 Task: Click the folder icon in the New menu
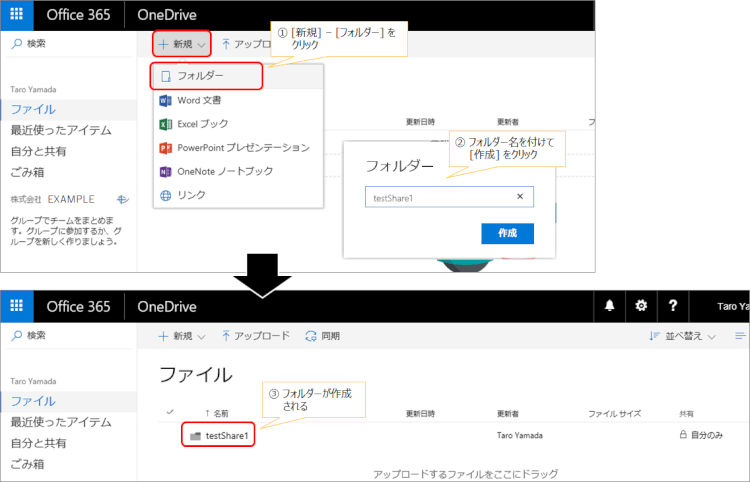tap(165, 76)
